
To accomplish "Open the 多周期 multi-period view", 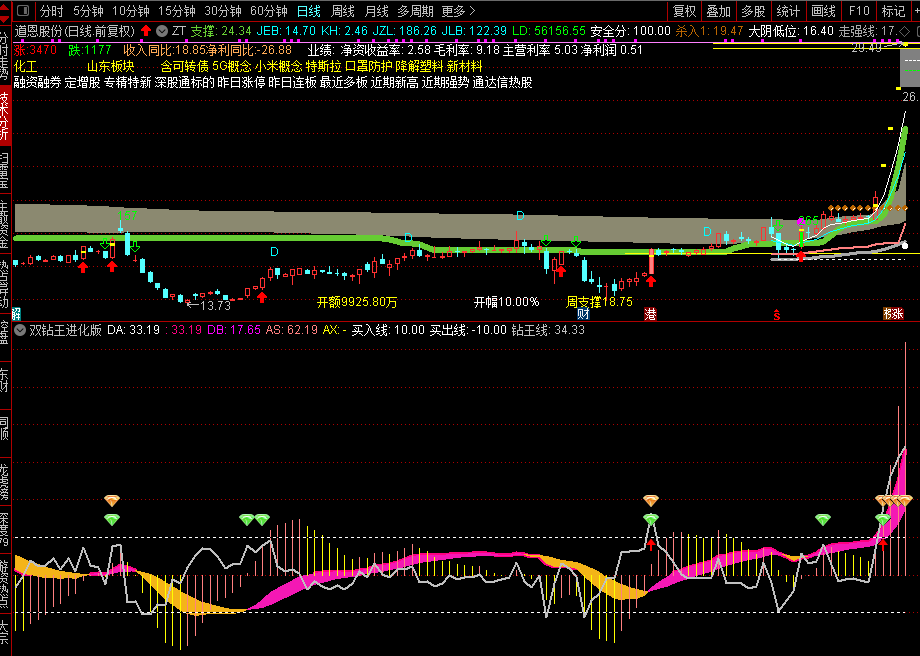I will click(415, 11).
